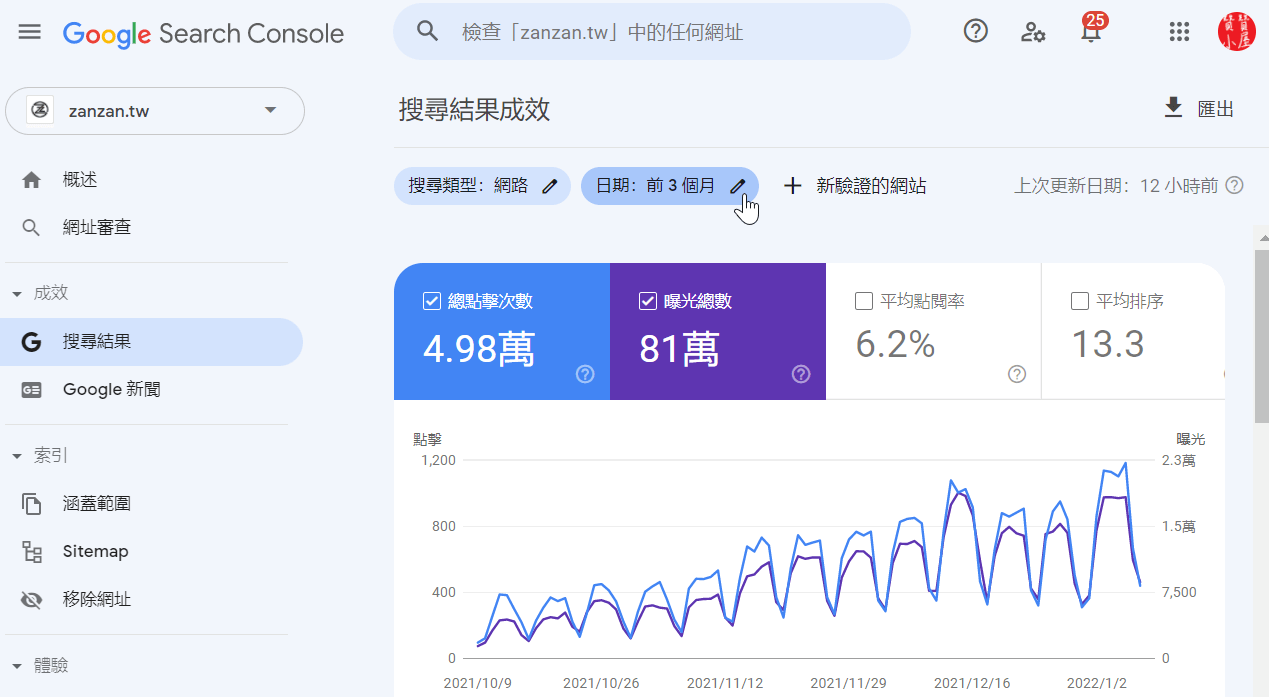Click the Google G icon beside 搜尋結果
This screenshot has width=1269, height=697.
click(x=32, y=342)
